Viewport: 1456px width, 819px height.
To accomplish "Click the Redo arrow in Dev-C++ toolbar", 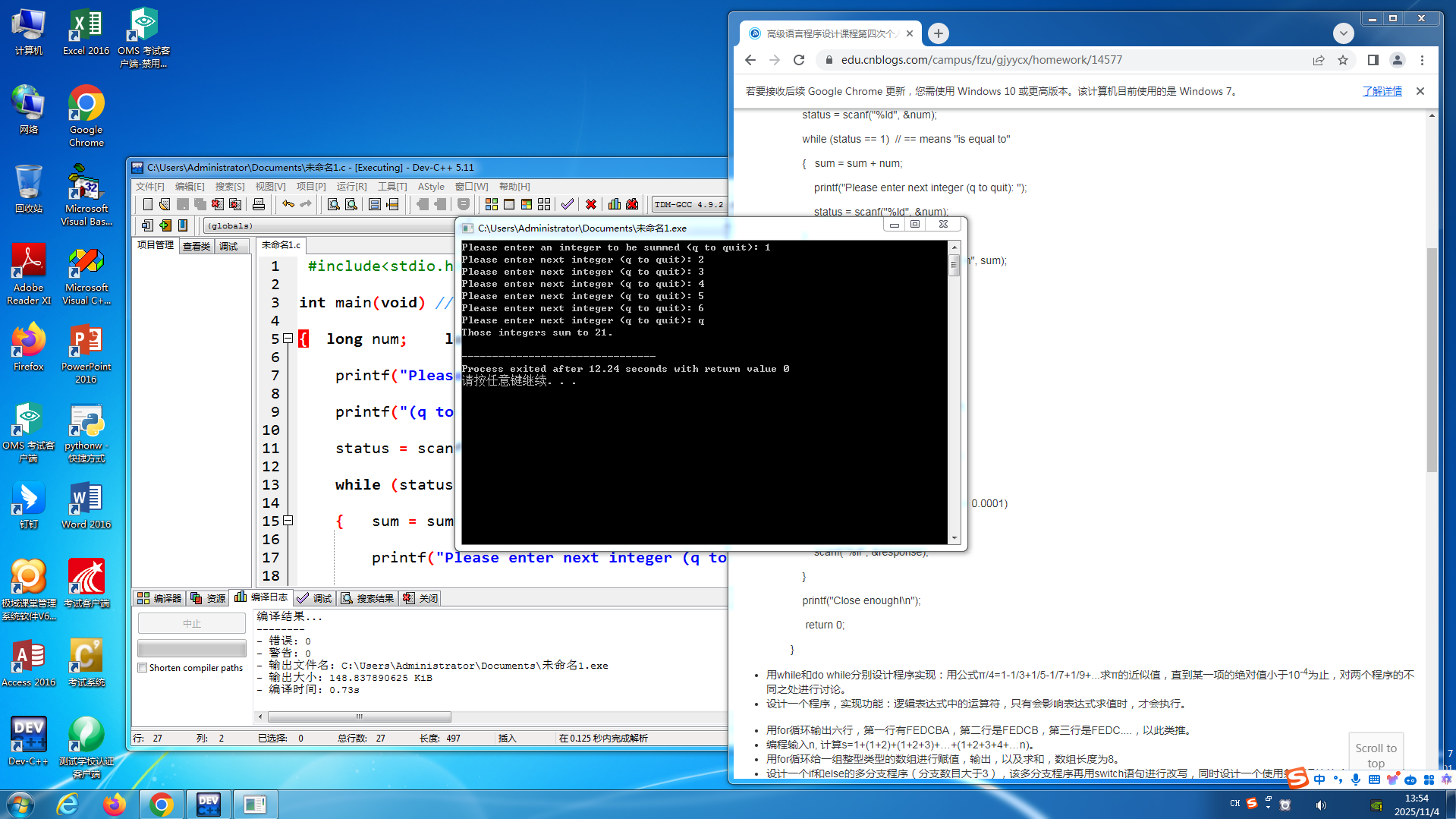I will (306, 204).
